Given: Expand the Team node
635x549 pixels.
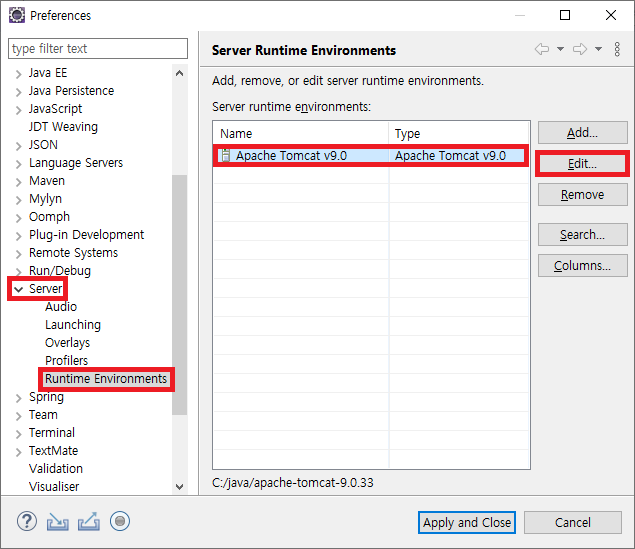Looking at the screenshot, I should pos(18,416).
